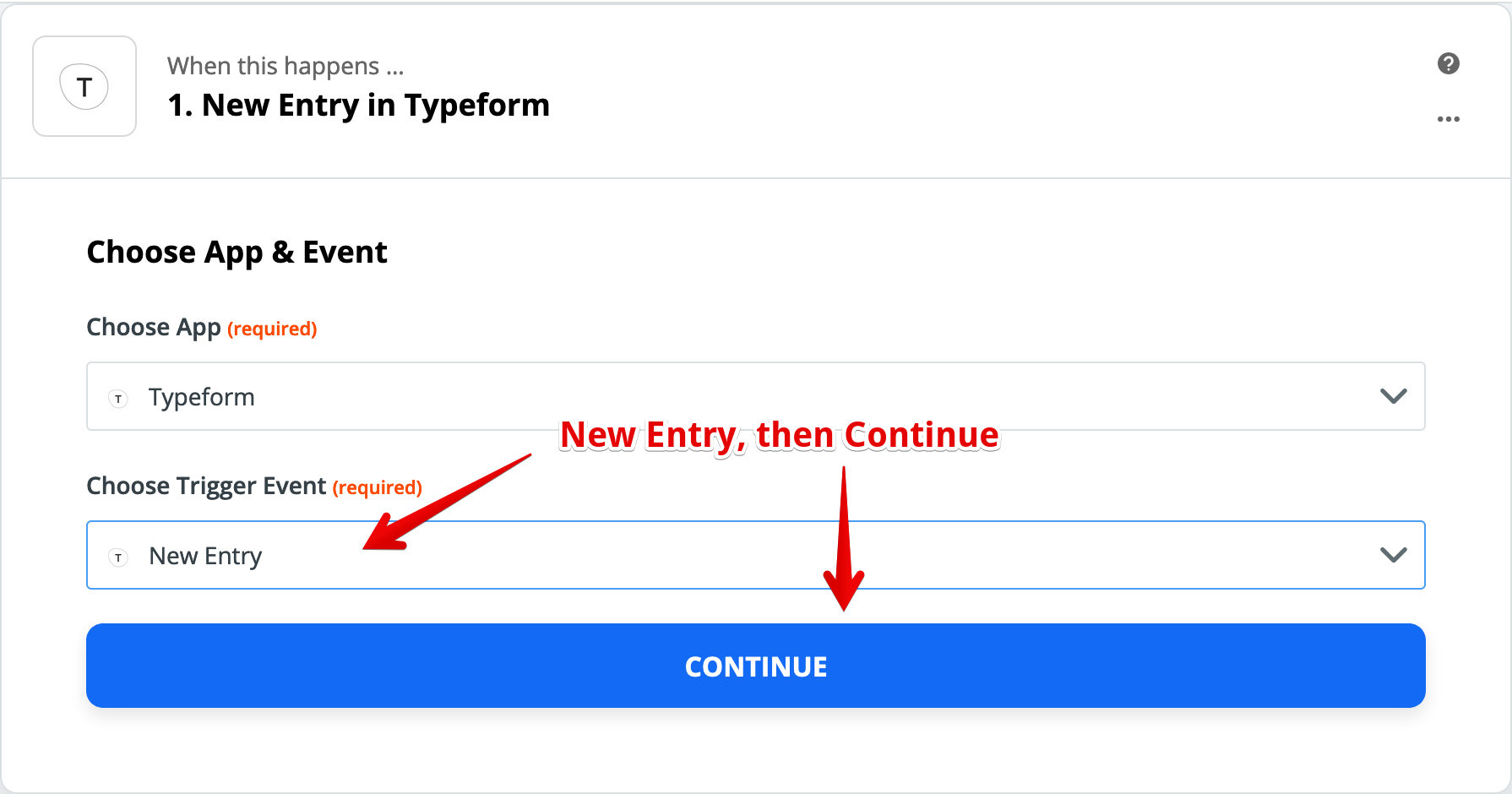Image resolution: width=1512 pixels, height=794 pixels.
Task: Click the red arrow pointing at New Entry
Action: click(x=447, y=503)
